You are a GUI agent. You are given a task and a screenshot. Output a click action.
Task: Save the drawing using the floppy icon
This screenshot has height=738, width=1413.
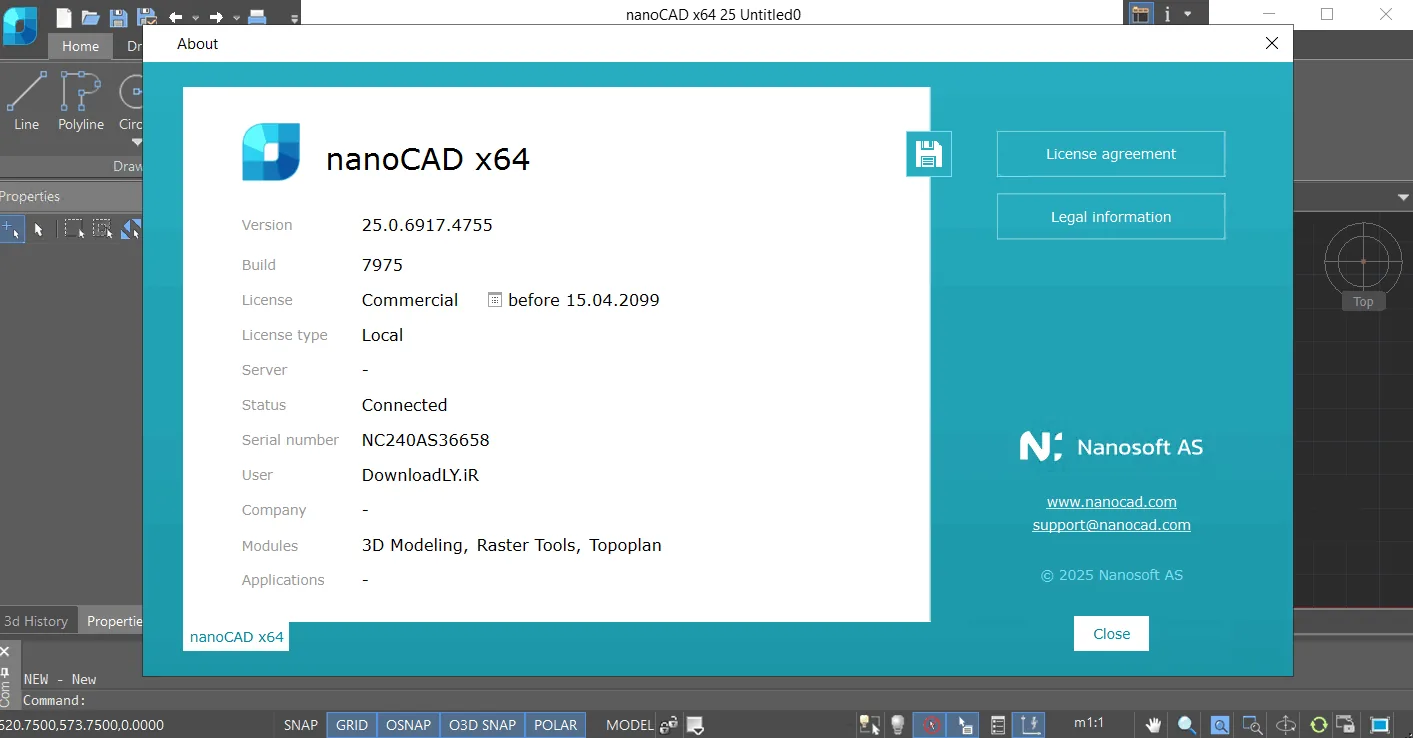(x=118, y=16)
